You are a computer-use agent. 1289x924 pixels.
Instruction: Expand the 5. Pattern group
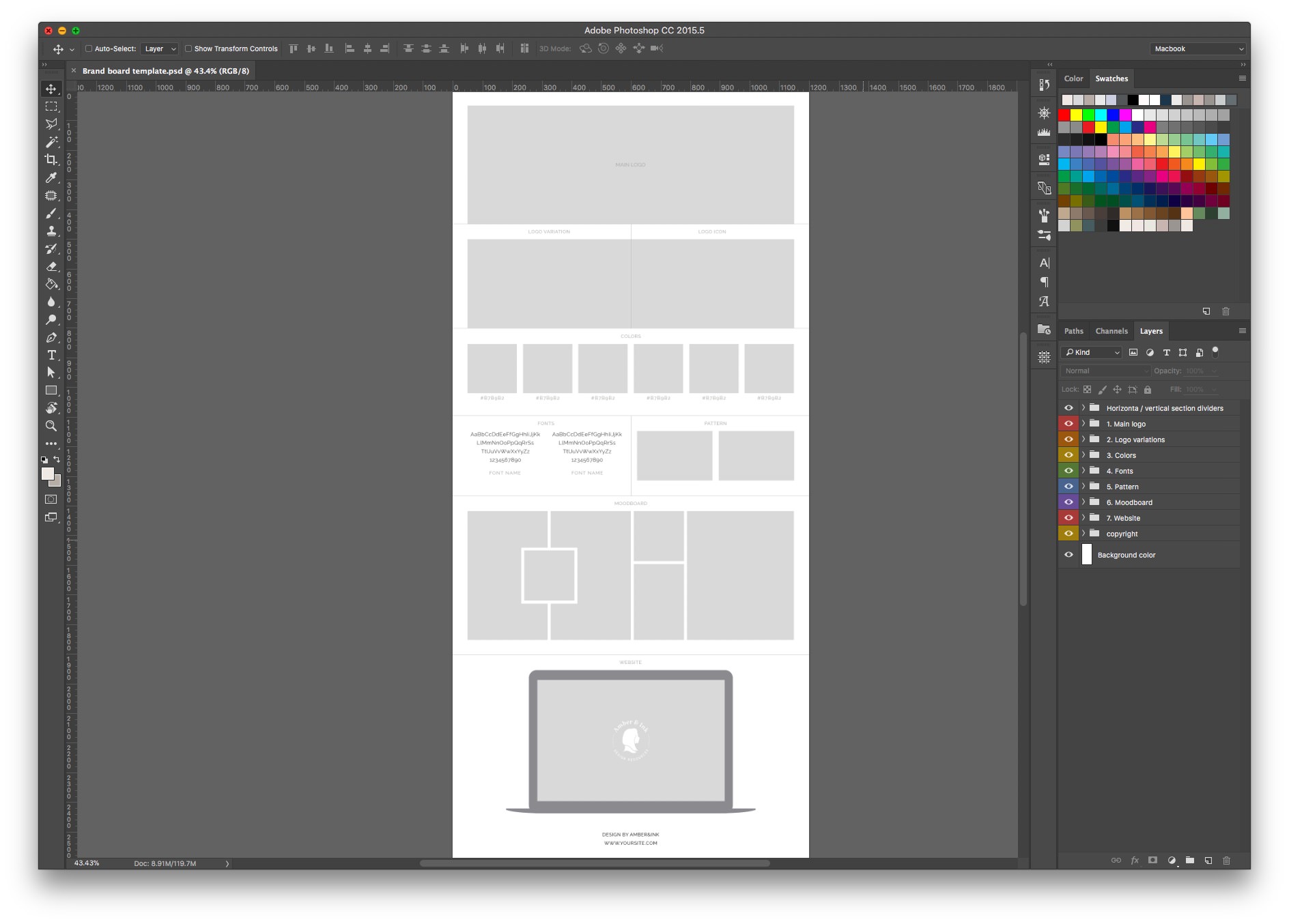point(1083,487)
